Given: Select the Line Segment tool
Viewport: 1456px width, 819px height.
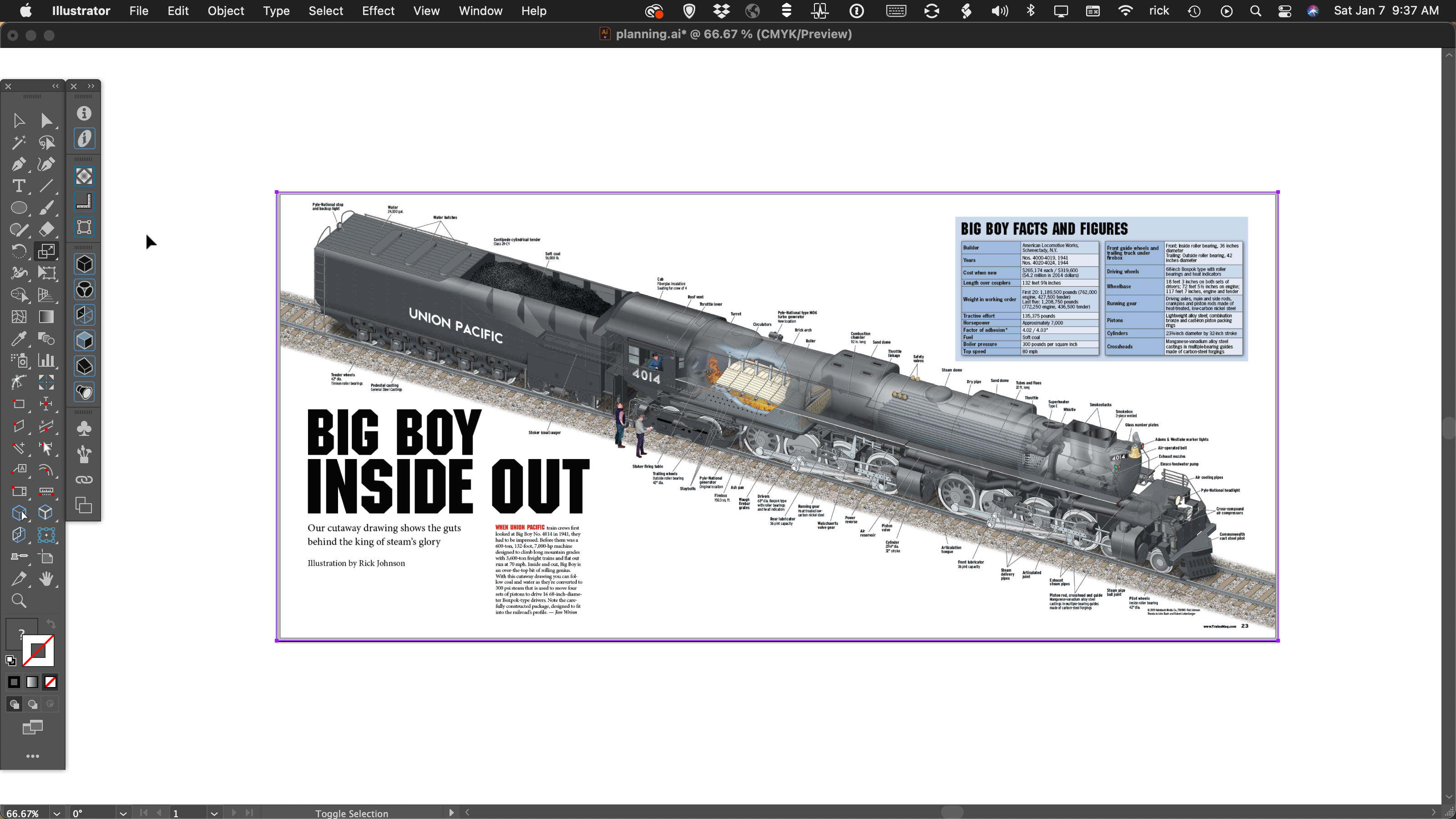Looking at the screenshot, I should pyautogui.click(x=46, y=185).
